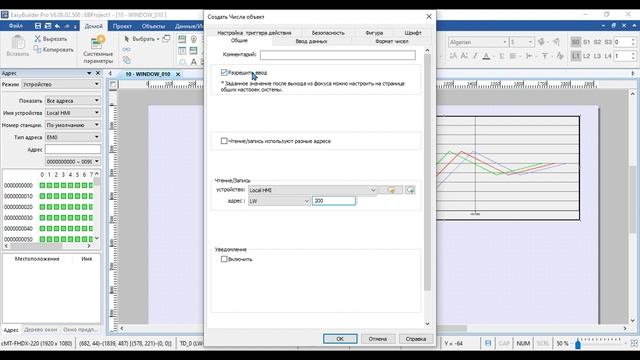The width and height of the screenshot is (640, 360).
Task: Click the address value field showing 200
Action: 334,201
